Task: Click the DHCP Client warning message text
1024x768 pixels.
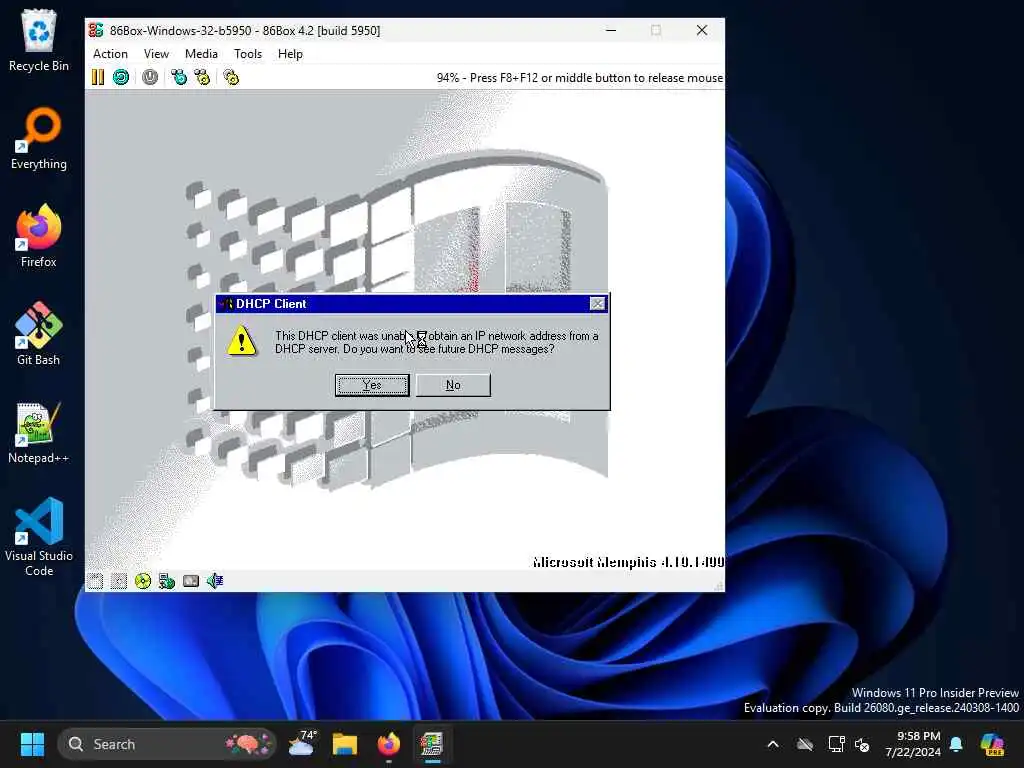Action: coord(436,342)
